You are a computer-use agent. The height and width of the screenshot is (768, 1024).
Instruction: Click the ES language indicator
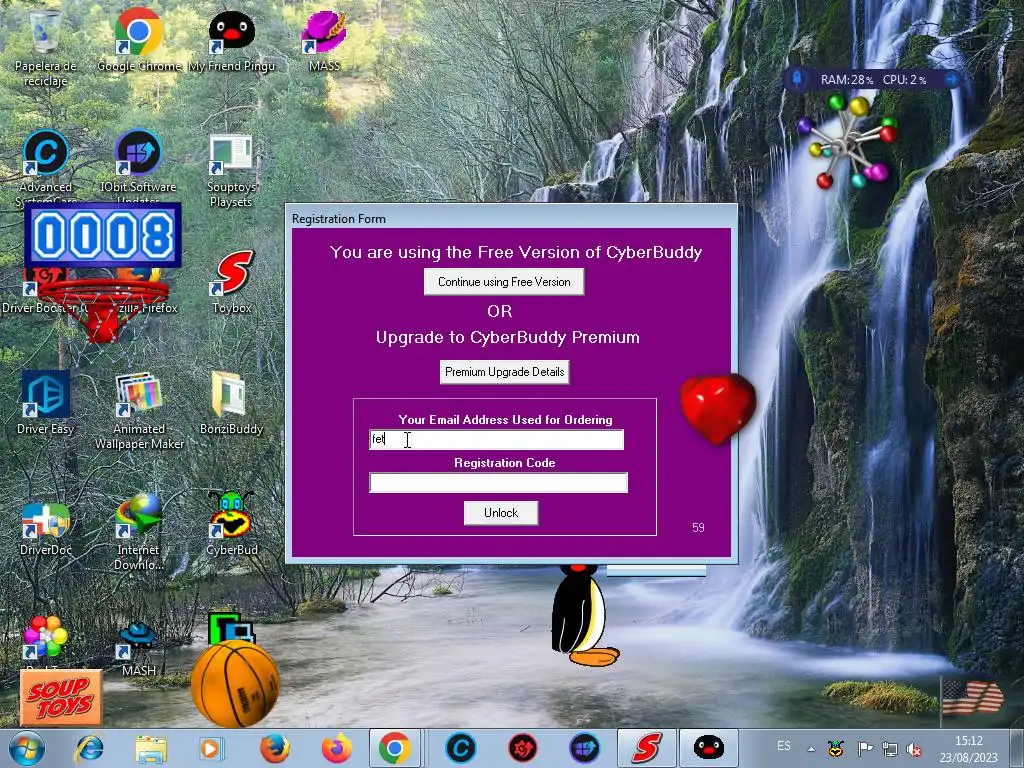tap(784, 746)
